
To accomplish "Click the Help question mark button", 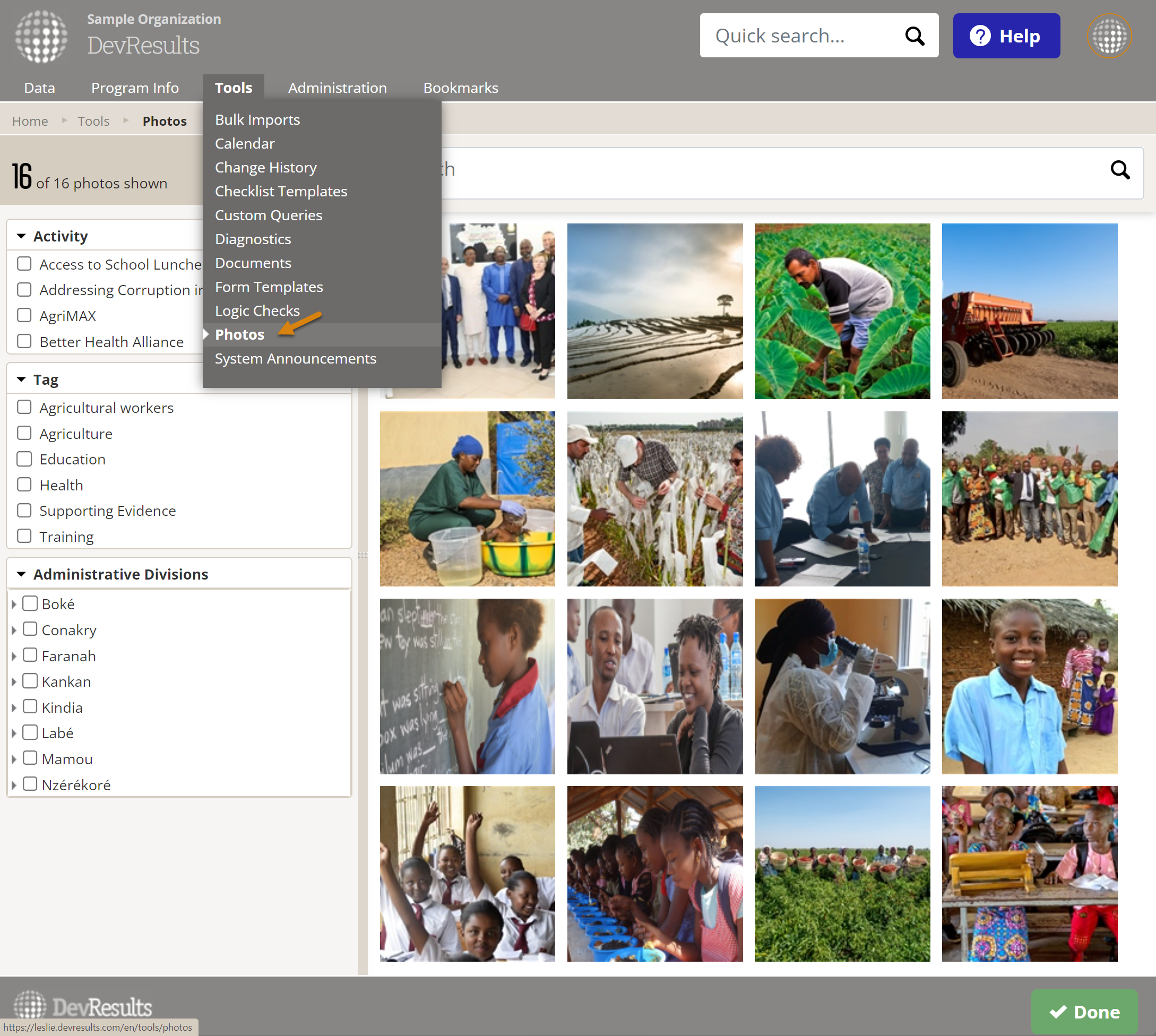I will [1006, 36].
